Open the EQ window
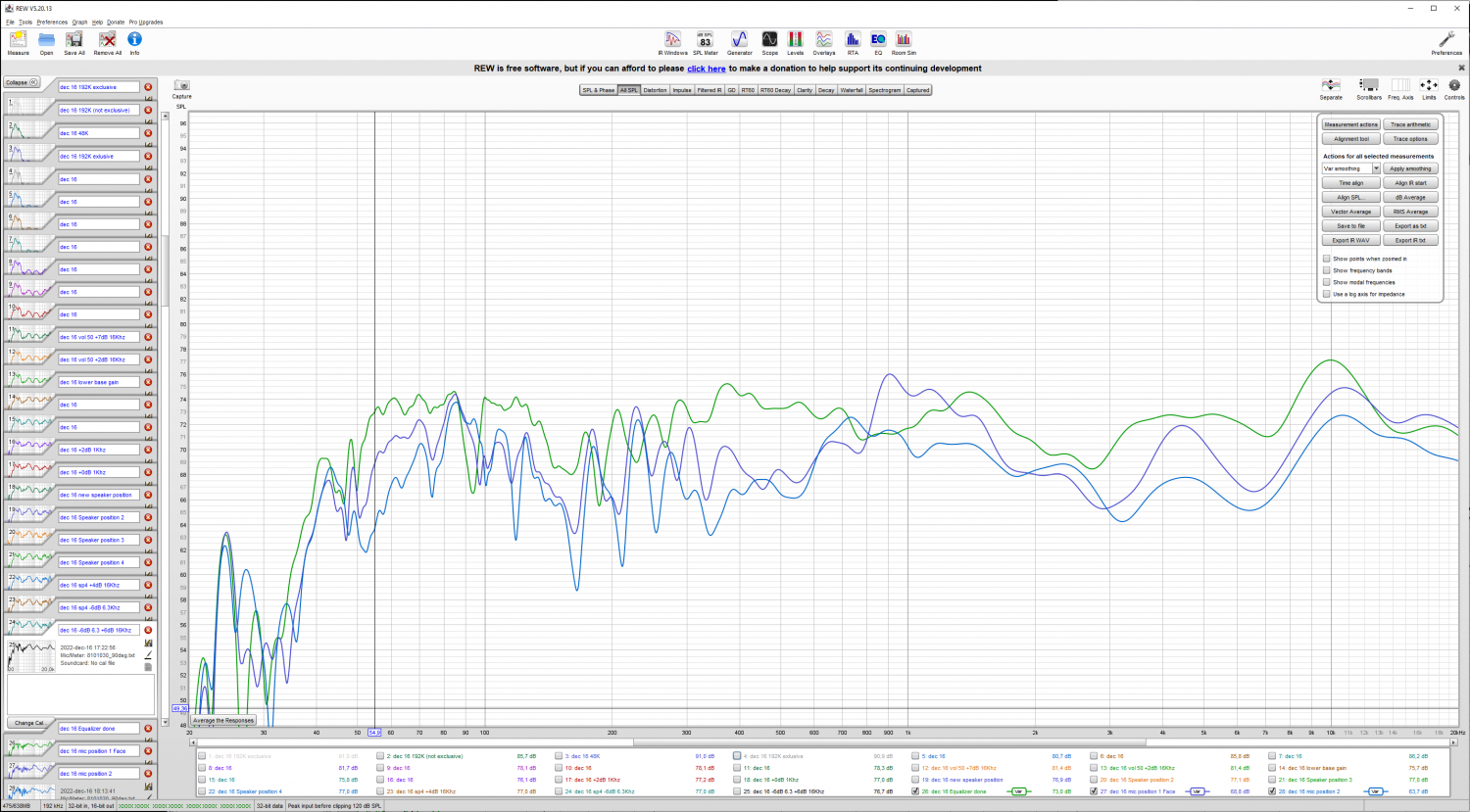Image resolution: width=1470 pixels, height=812 pixels. pyautogui.click(x=878, y=39)
